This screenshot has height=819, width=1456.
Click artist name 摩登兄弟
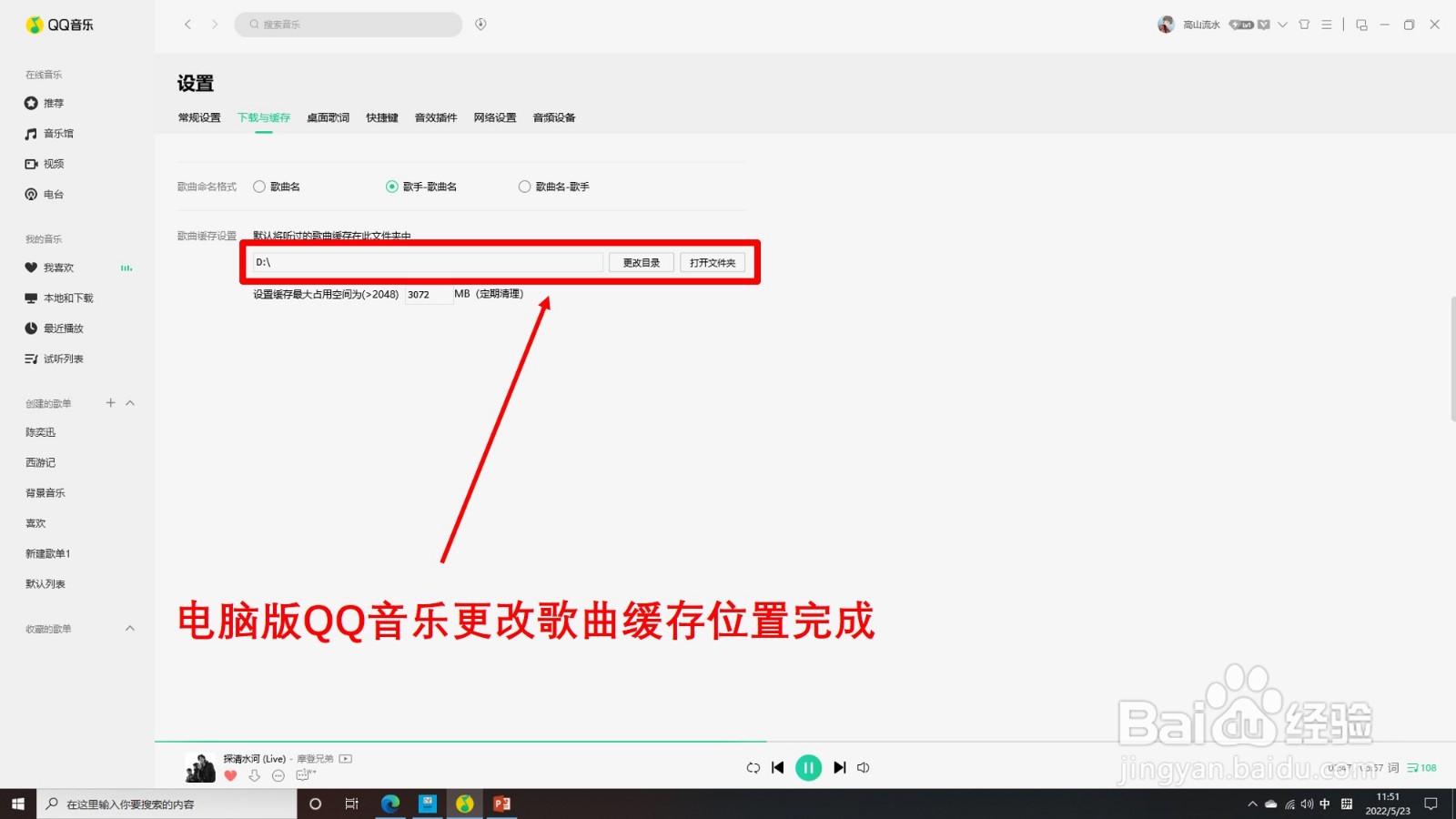(x=315, y=759)
